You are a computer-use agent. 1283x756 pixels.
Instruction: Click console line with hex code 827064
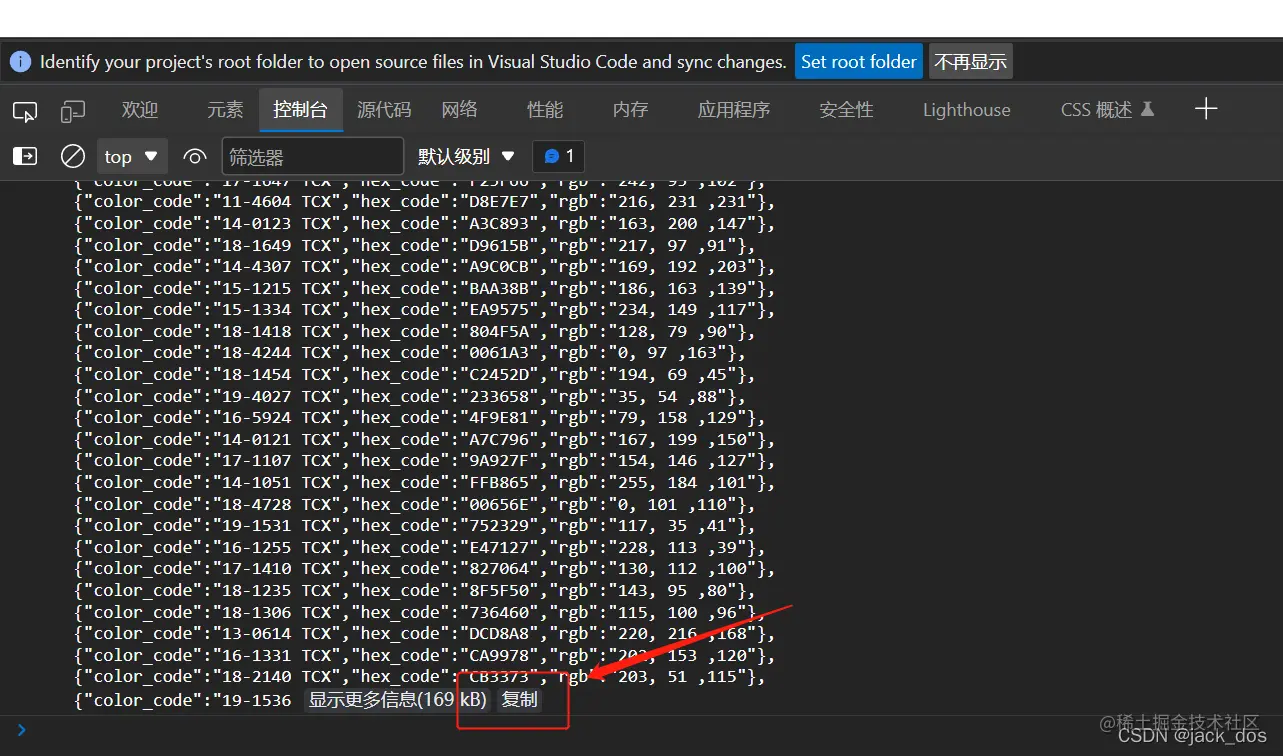click(x=425, y=568)
